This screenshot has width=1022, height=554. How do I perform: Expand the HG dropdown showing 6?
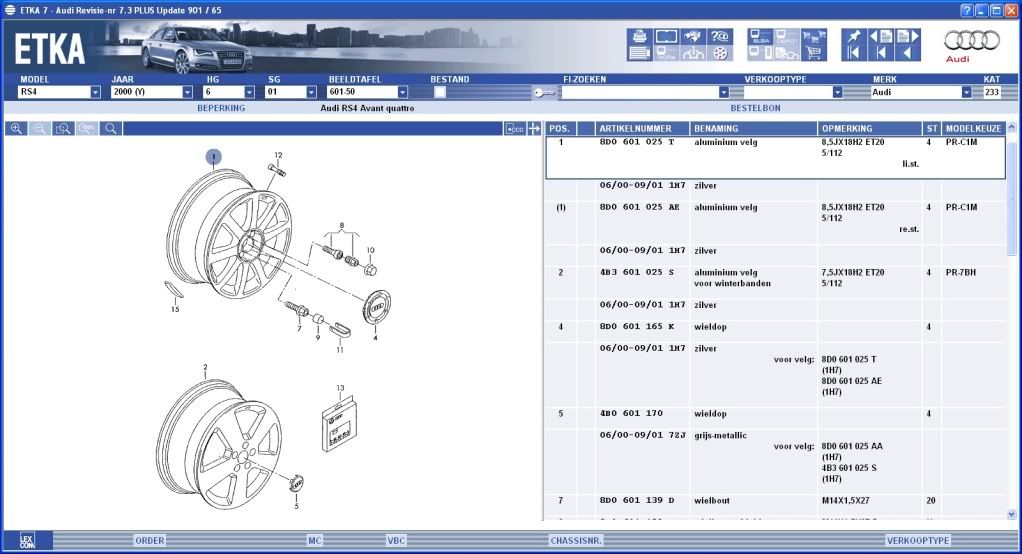249,92
